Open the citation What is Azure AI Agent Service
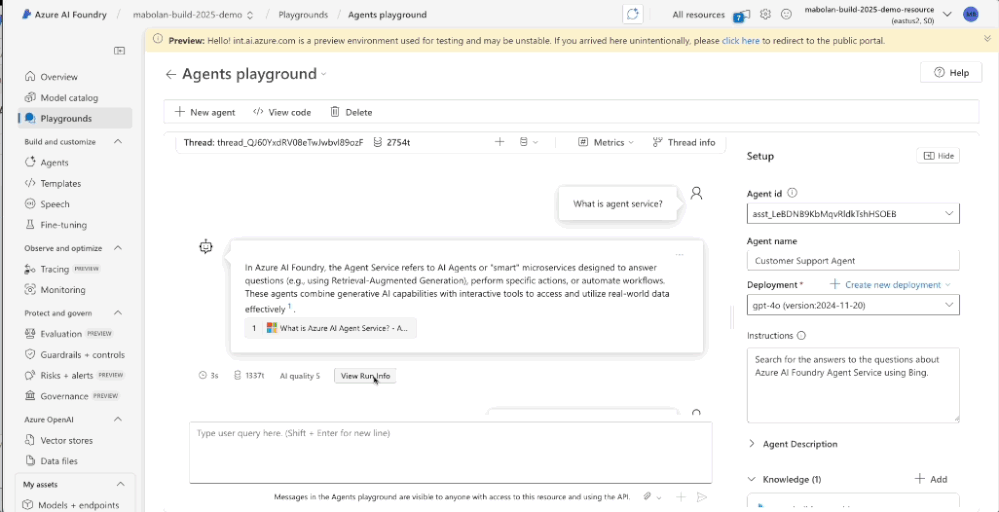The image size is (999, 512). [330, 328]
